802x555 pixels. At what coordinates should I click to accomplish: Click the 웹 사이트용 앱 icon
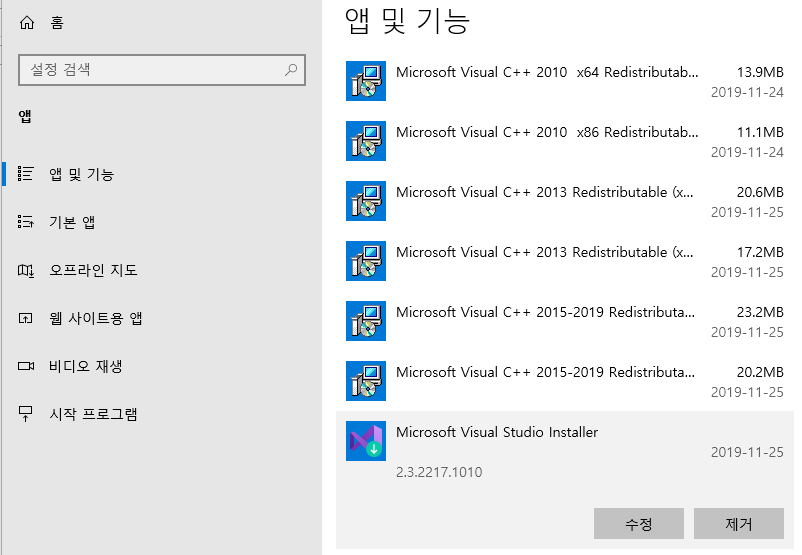[26, 318]
